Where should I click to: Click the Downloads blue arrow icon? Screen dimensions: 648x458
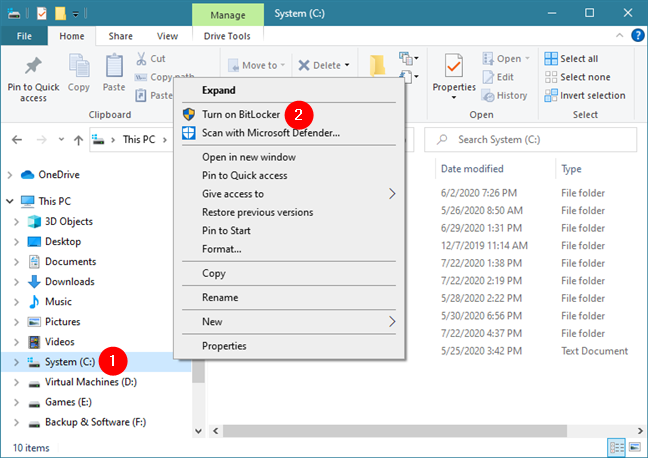pos(34,281)
